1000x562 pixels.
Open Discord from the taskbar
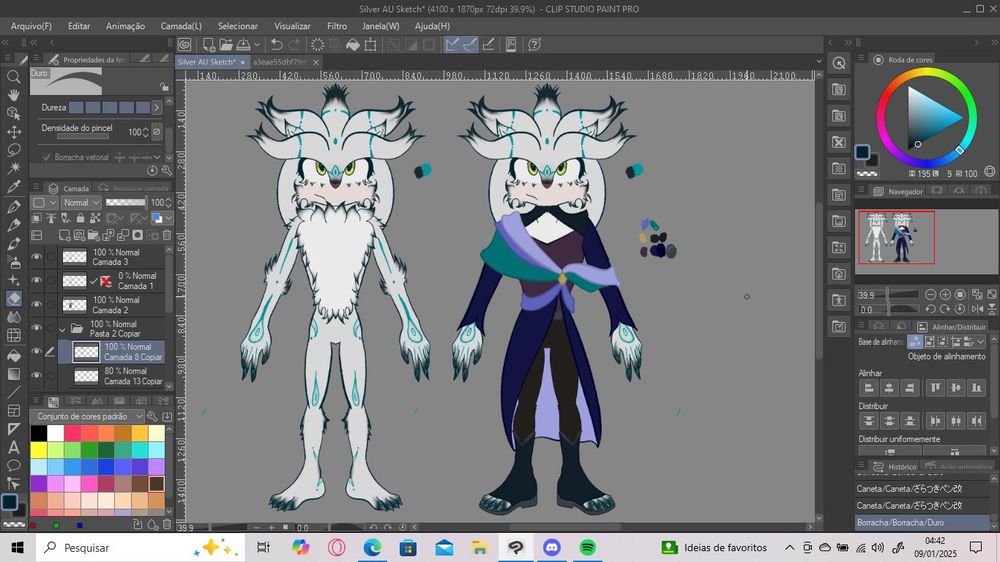[x=552, y=547]
